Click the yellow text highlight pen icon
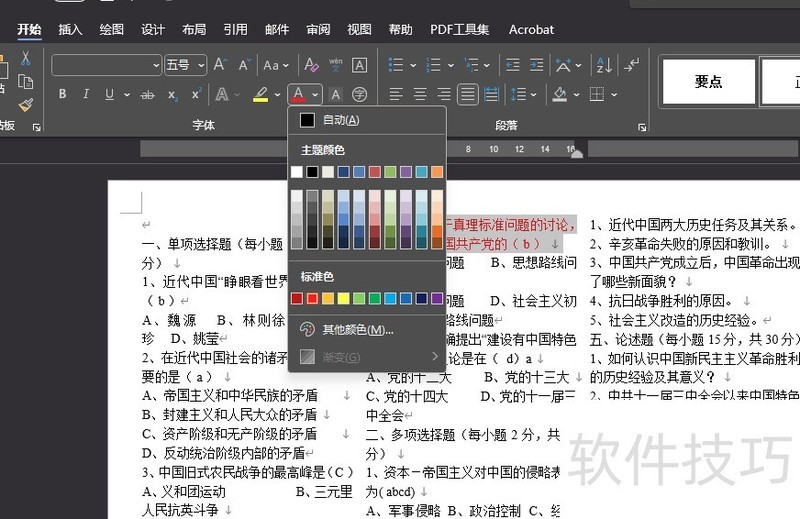This screenshot has width=800, height=519. (x=259, y=95)
